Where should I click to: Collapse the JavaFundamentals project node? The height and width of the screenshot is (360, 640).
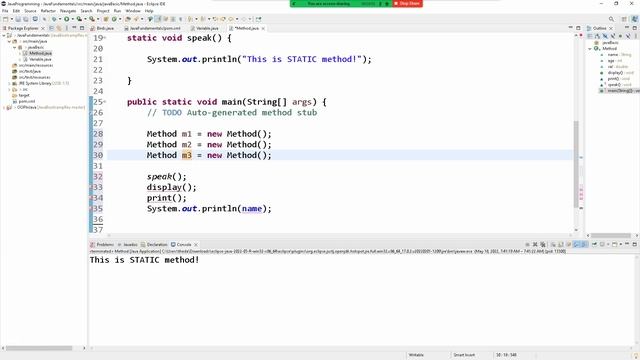(4, 36)
